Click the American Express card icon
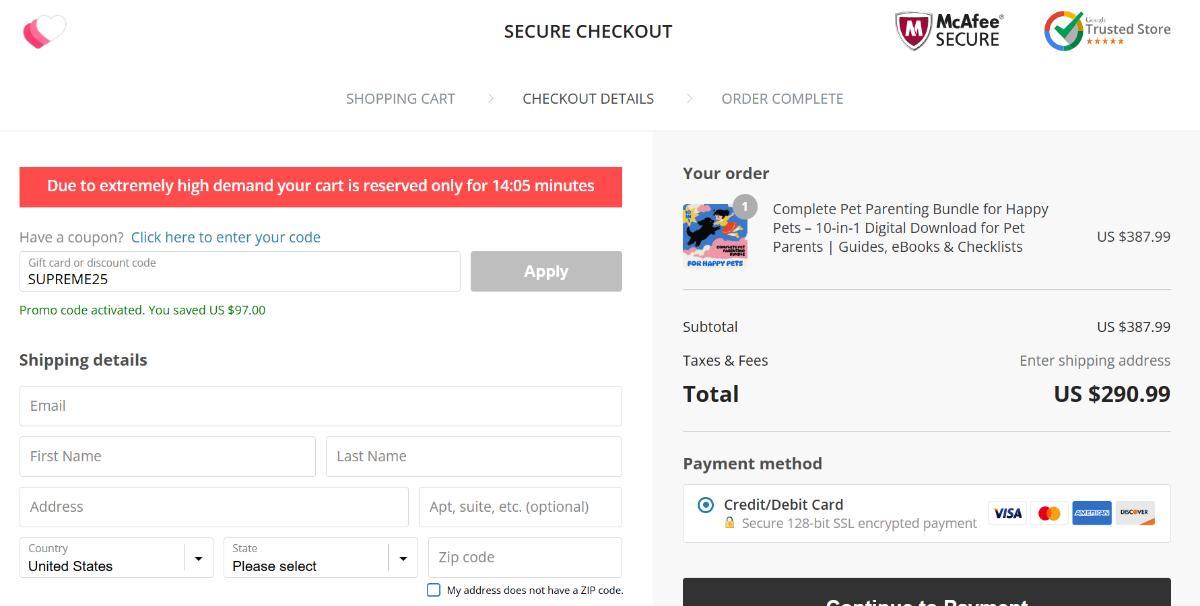 [1091, 513]
